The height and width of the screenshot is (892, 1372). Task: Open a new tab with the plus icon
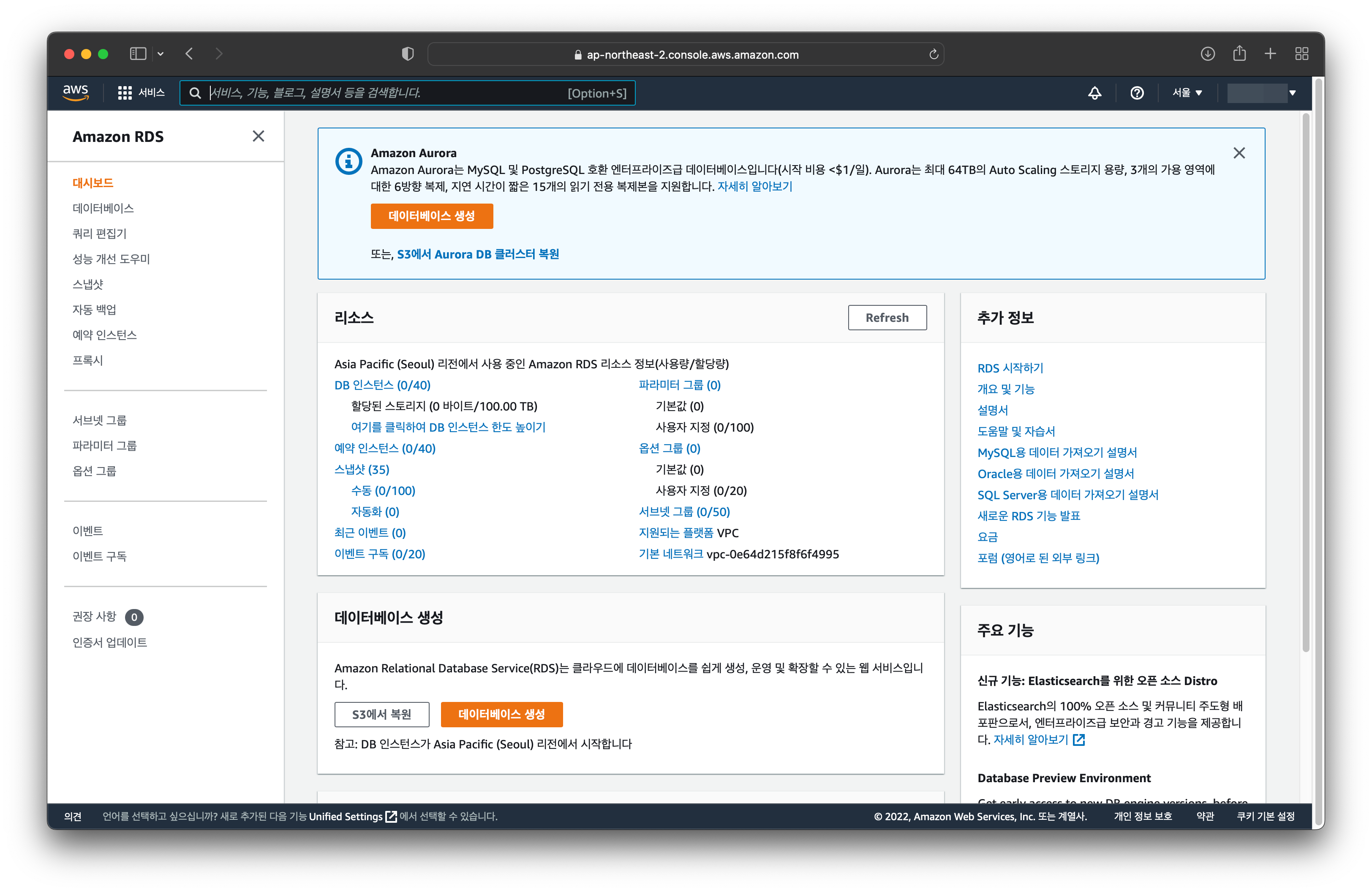[x=1270, y=54]
